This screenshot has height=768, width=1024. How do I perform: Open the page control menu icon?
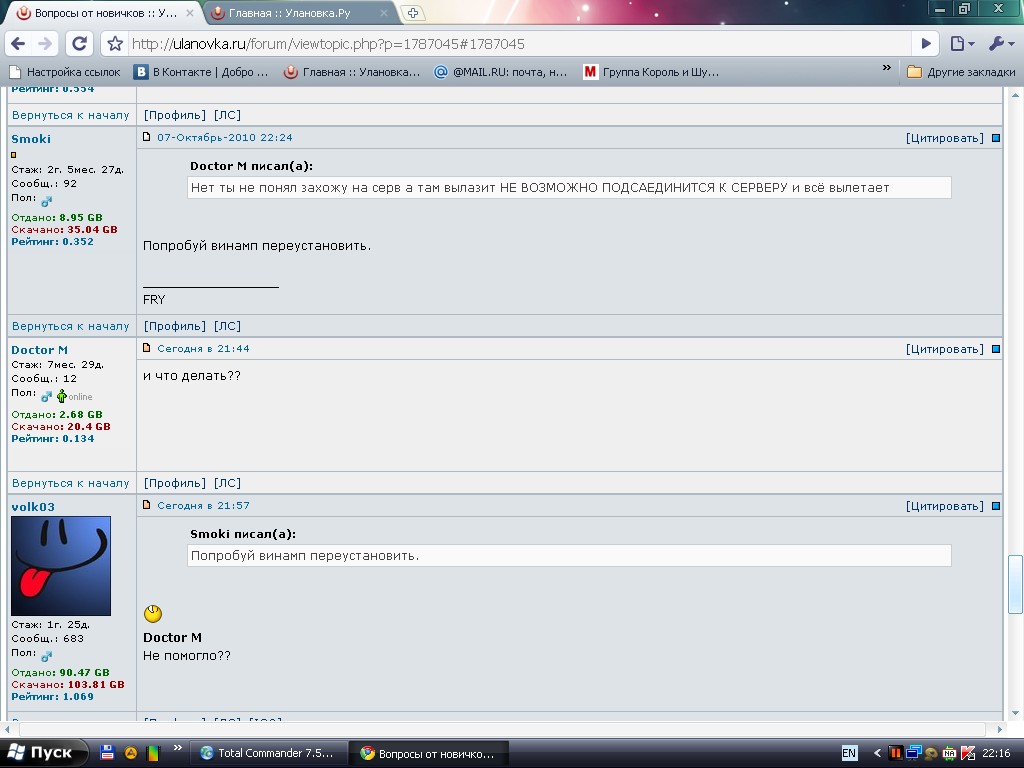[x=962, y=44]
